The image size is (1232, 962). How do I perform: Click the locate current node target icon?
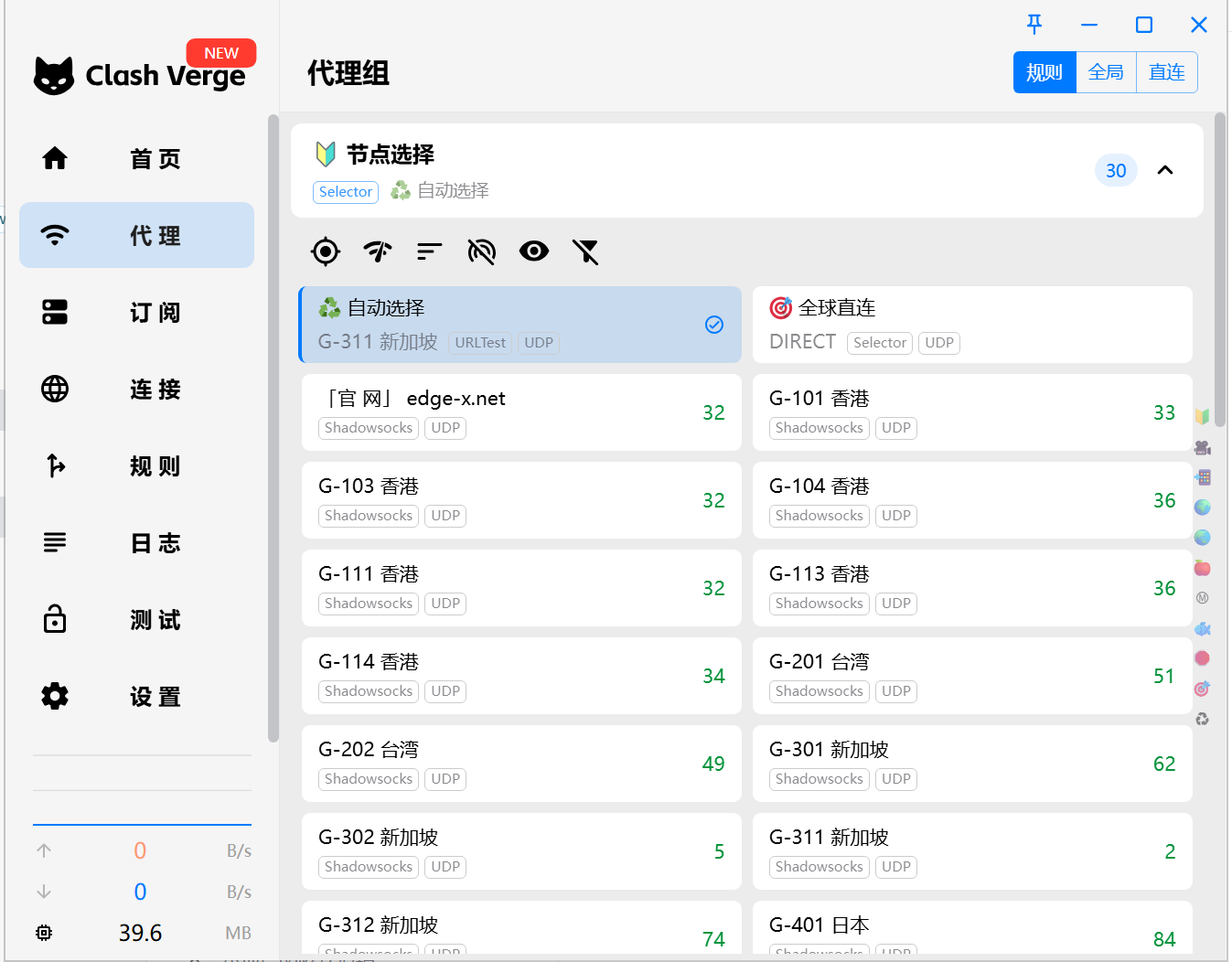[x=326, y=251]
